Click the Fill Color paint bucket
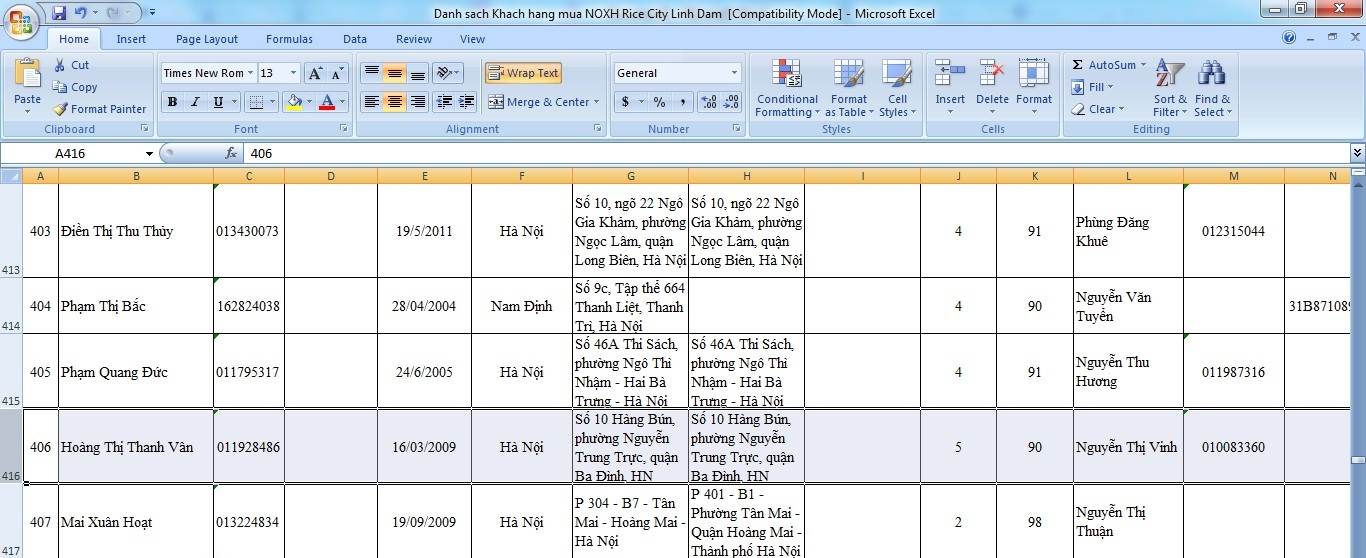Viewport: 1366px width, 558px height. [x=293, y=102]
